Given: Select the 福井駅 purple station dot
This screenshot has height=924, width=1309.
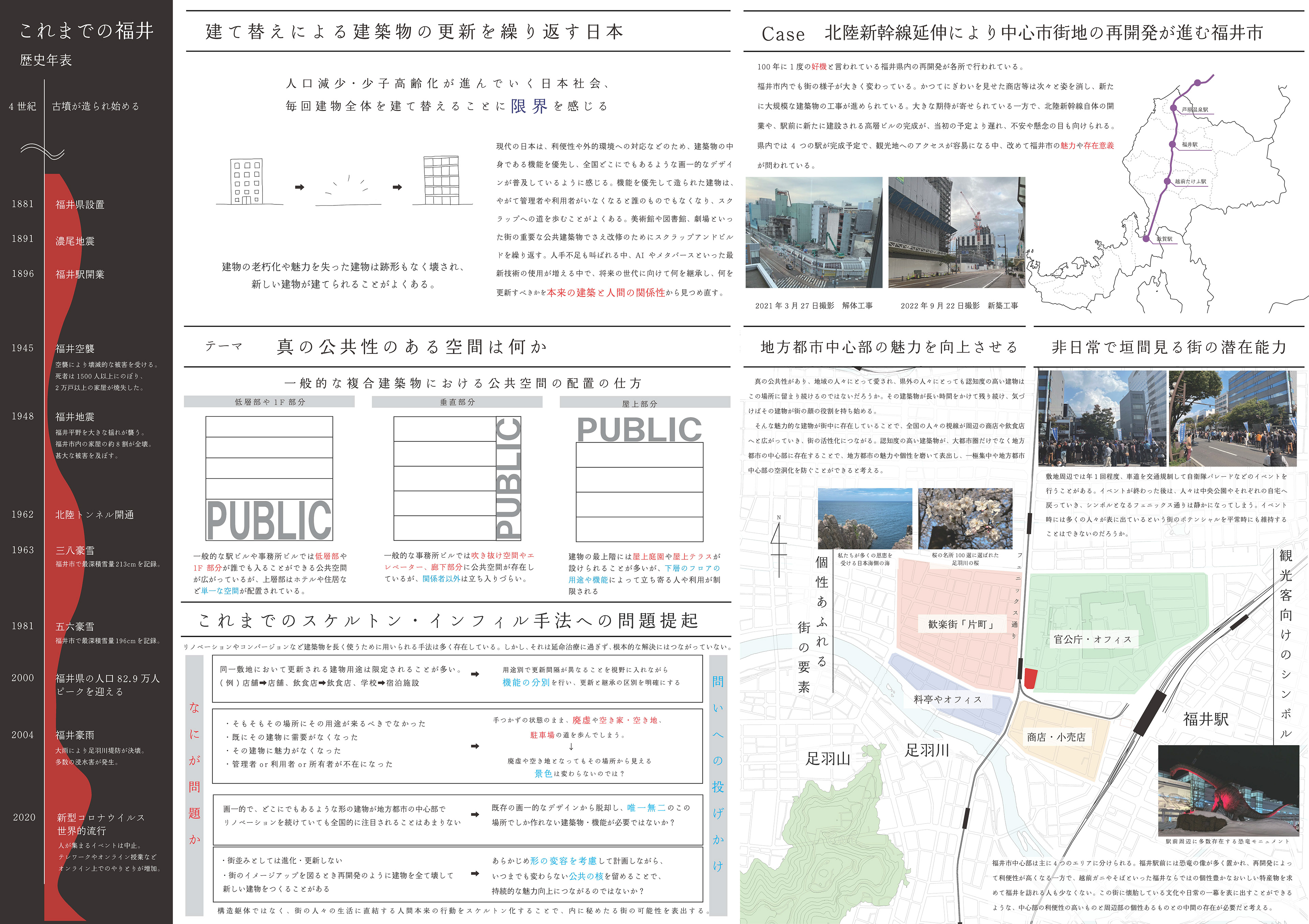Looking at the screenshot, I should (1173, 145).
